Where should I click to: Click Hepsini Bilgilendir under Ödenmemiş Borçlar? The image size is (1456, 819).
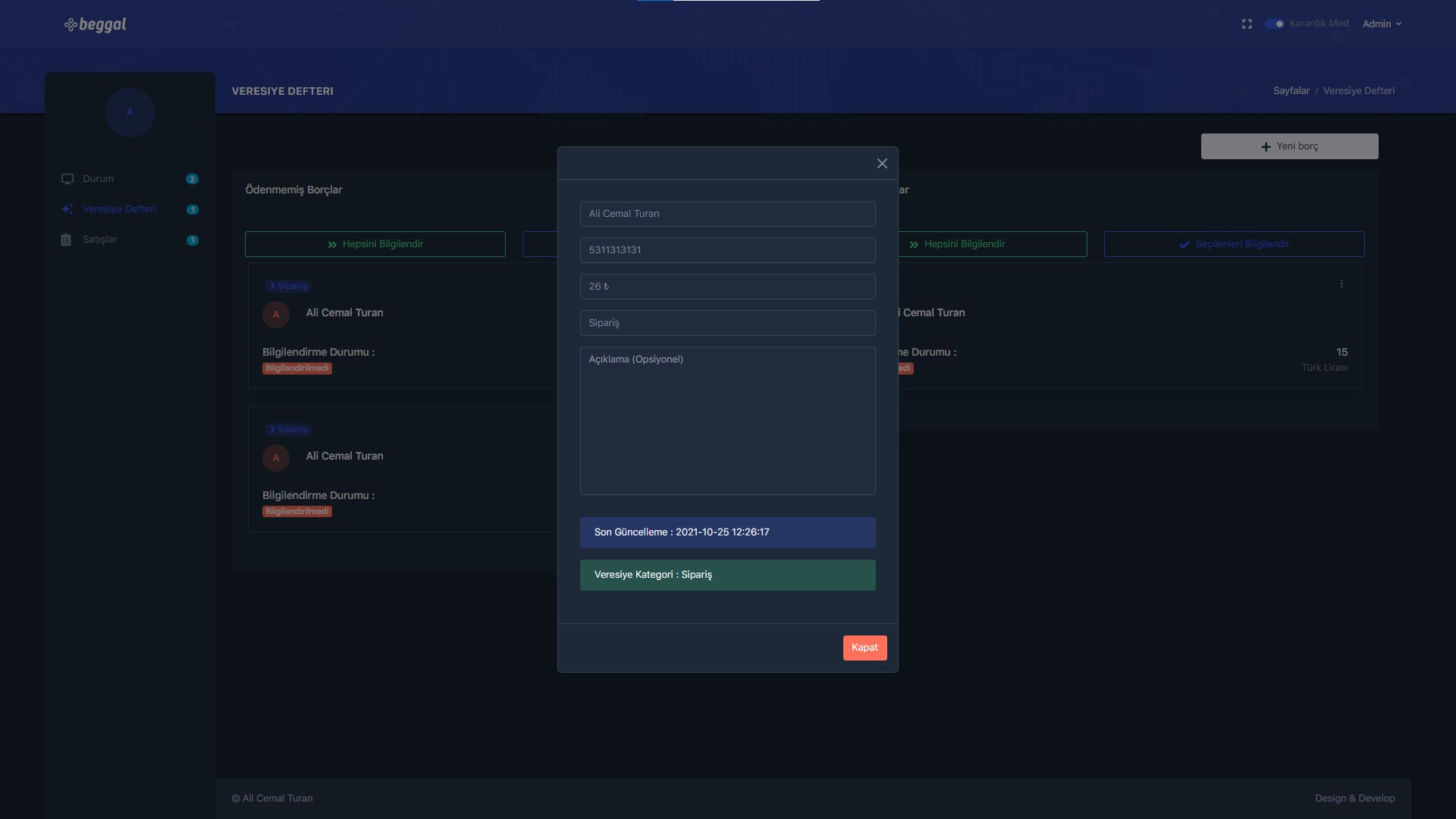(375, 244)
